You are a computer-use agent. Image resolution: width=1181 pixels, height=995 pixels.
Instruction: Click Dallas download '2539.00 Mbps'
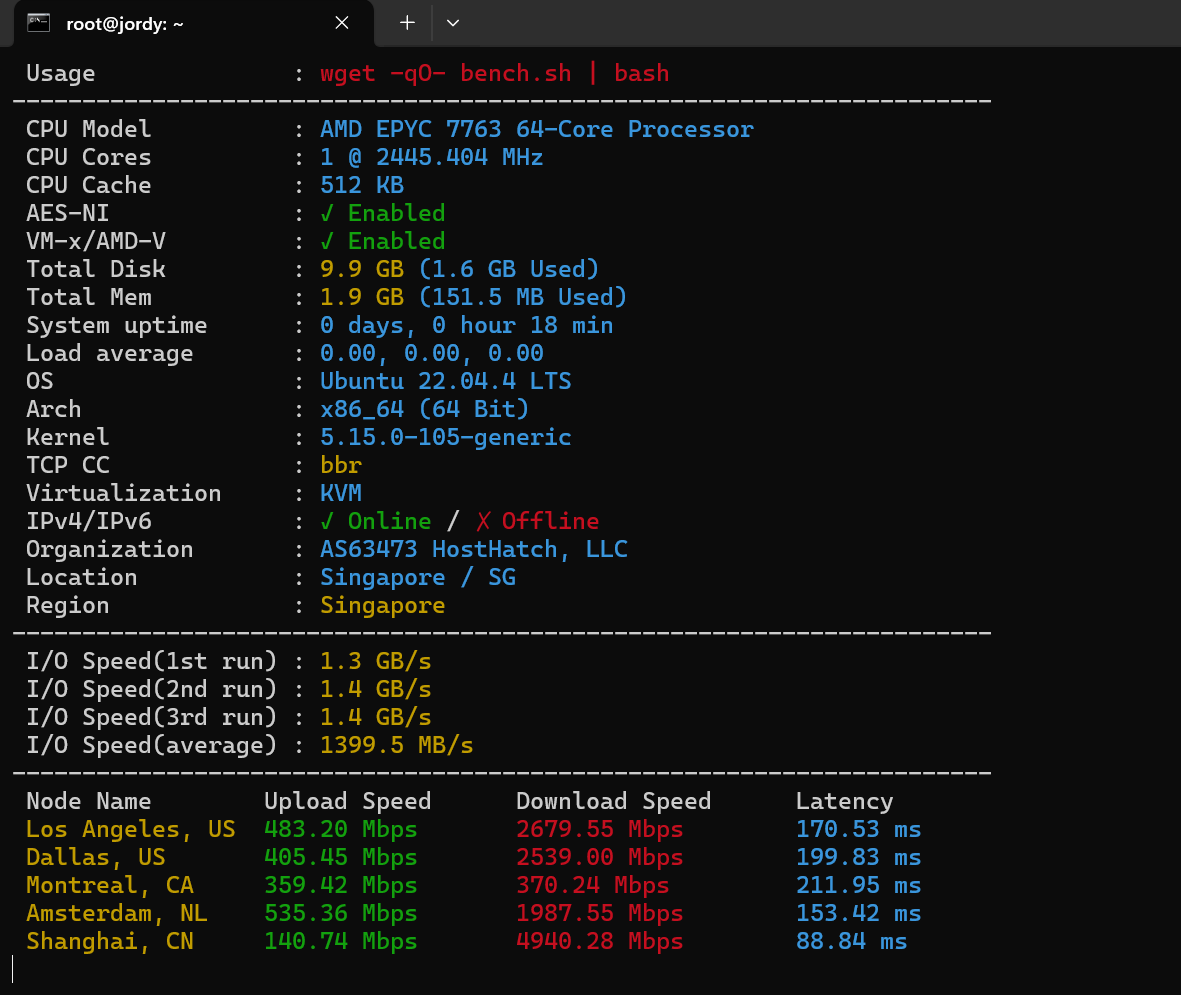600,857
